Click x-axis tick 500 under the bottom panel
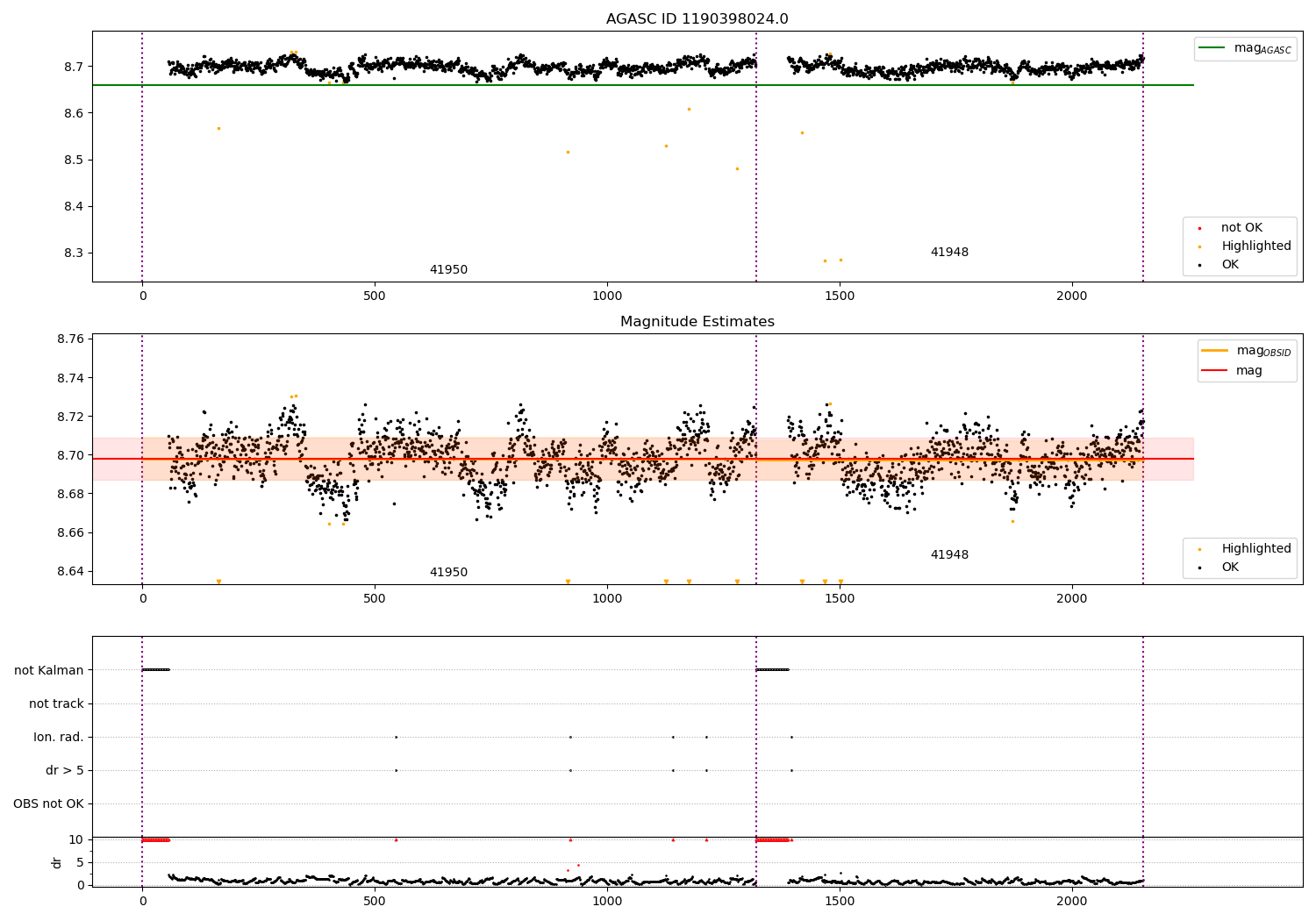This screenshot has height=921, width=1316. [x=375, y=901]
